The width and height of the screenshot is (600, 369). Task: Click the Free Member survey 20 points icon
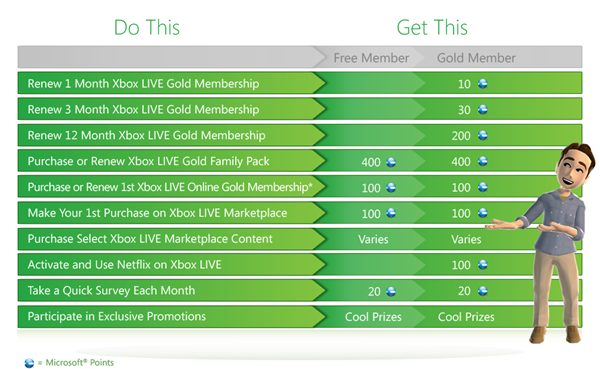click(x=391, y=291)
